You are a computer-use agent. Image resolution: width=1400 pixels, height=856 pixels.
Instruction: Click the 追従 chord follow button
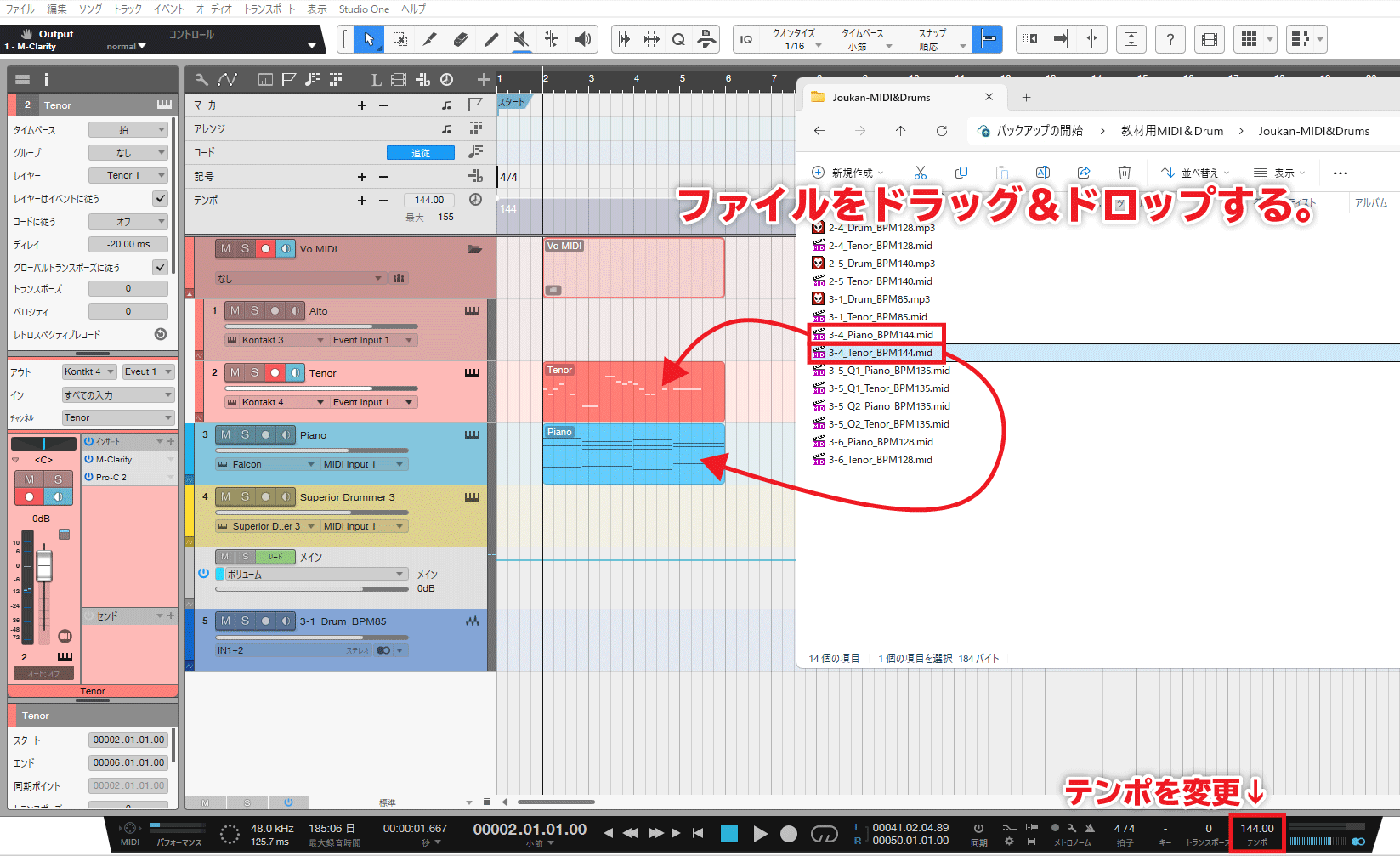pos(421,153)
